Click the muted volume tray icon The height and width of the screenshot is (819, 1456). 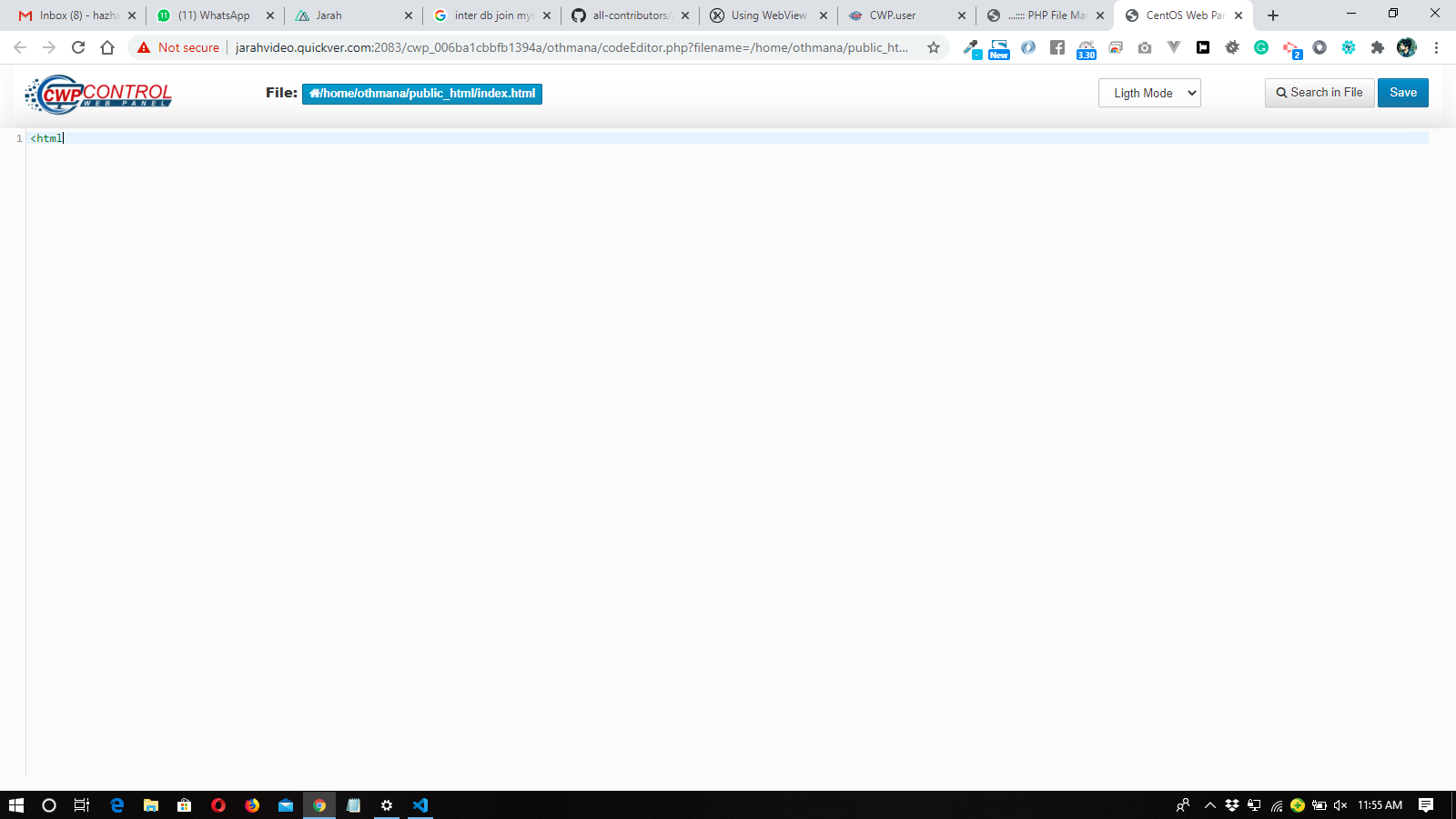tap(1340, 805)
